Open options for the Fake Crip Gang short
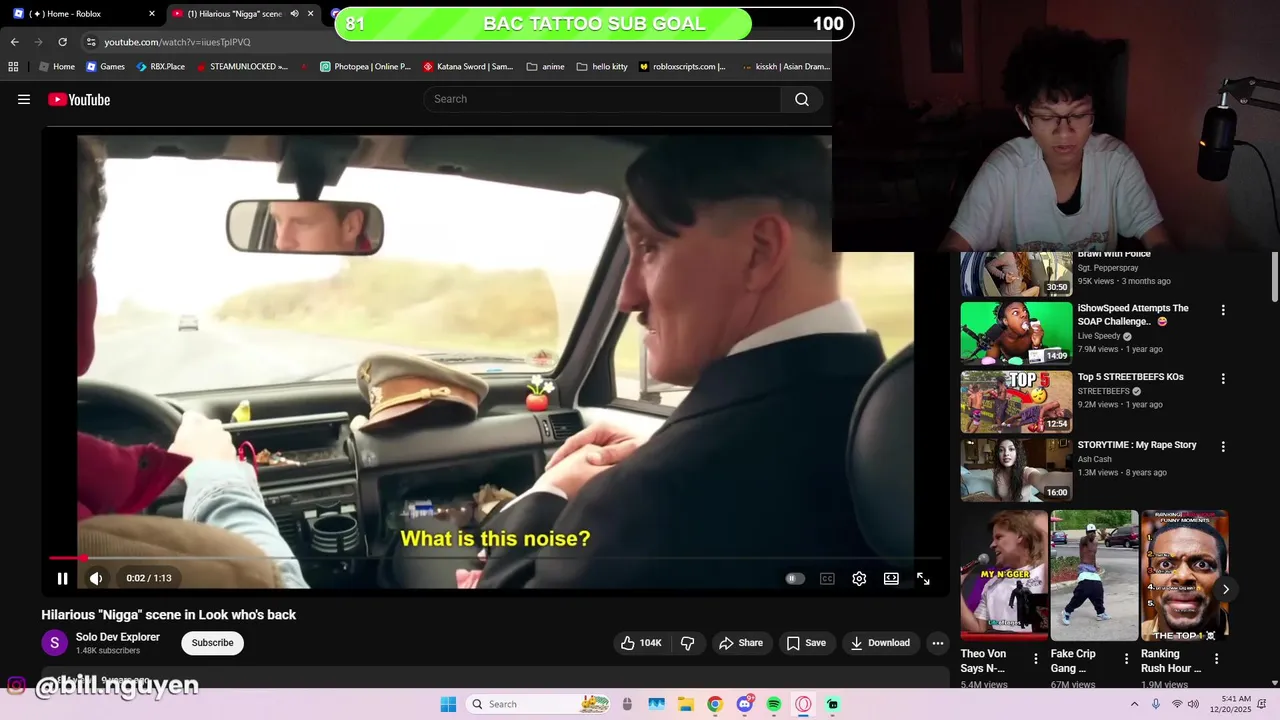The width and height of the screenshot is (1280, 720). click(x=1126, y=659)
